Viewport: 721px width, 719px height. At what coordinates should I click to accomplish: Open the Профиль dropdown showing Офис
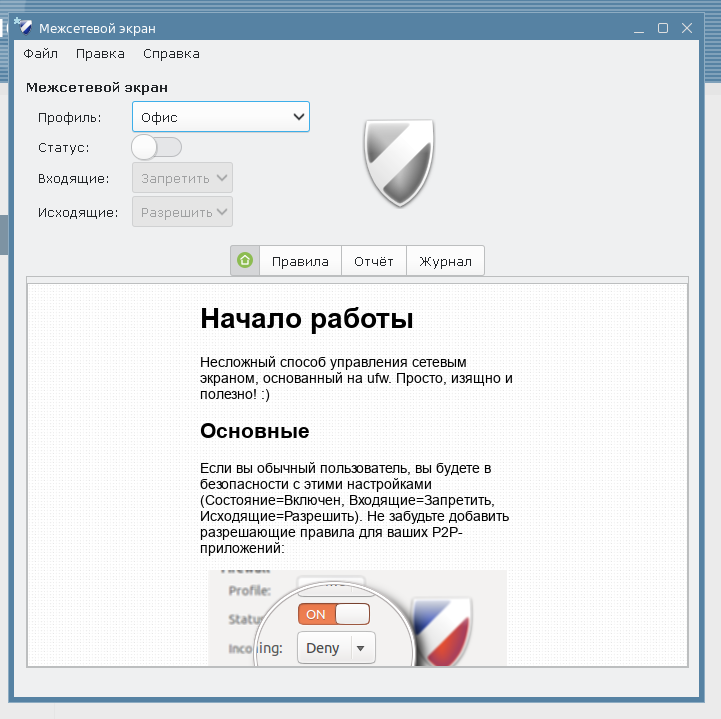click(x=221, y=117)
